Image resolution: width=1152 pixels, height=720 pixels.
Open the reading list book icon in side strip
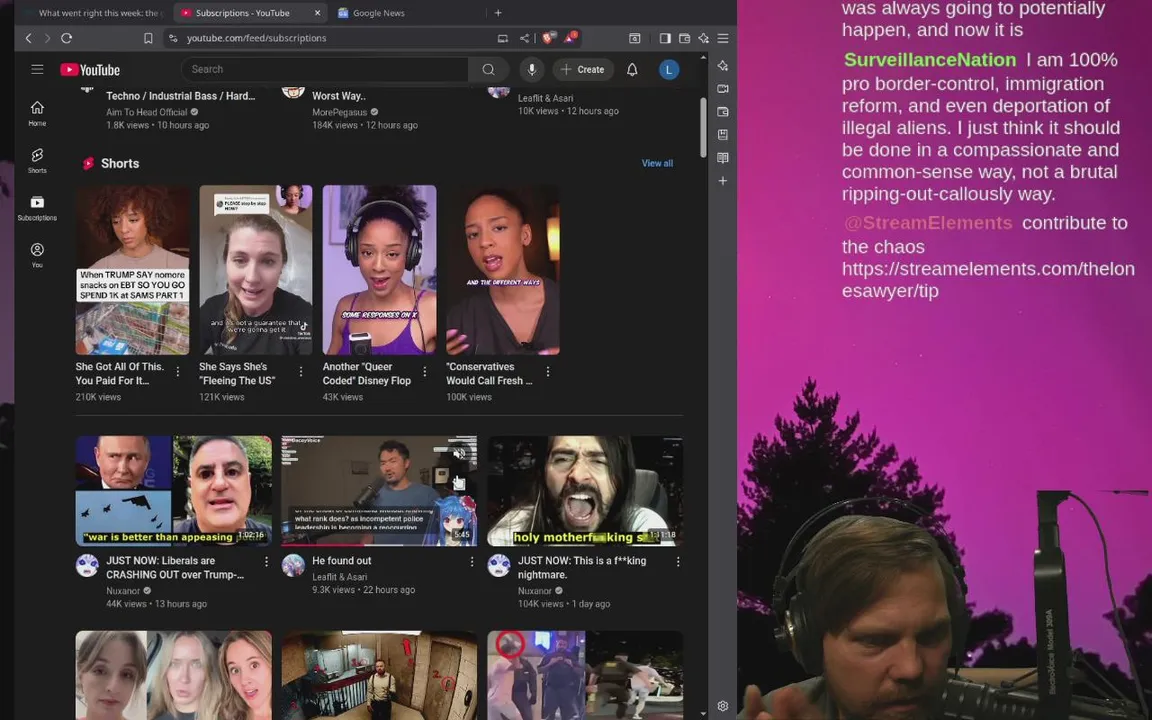[x=723, y=158]
